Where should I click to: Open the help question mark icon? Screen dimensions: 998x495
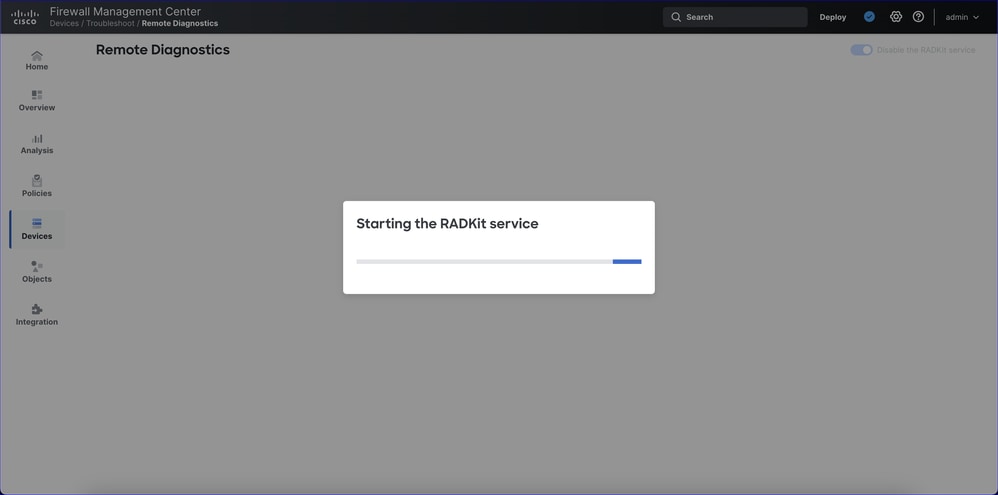pos(918,17)
